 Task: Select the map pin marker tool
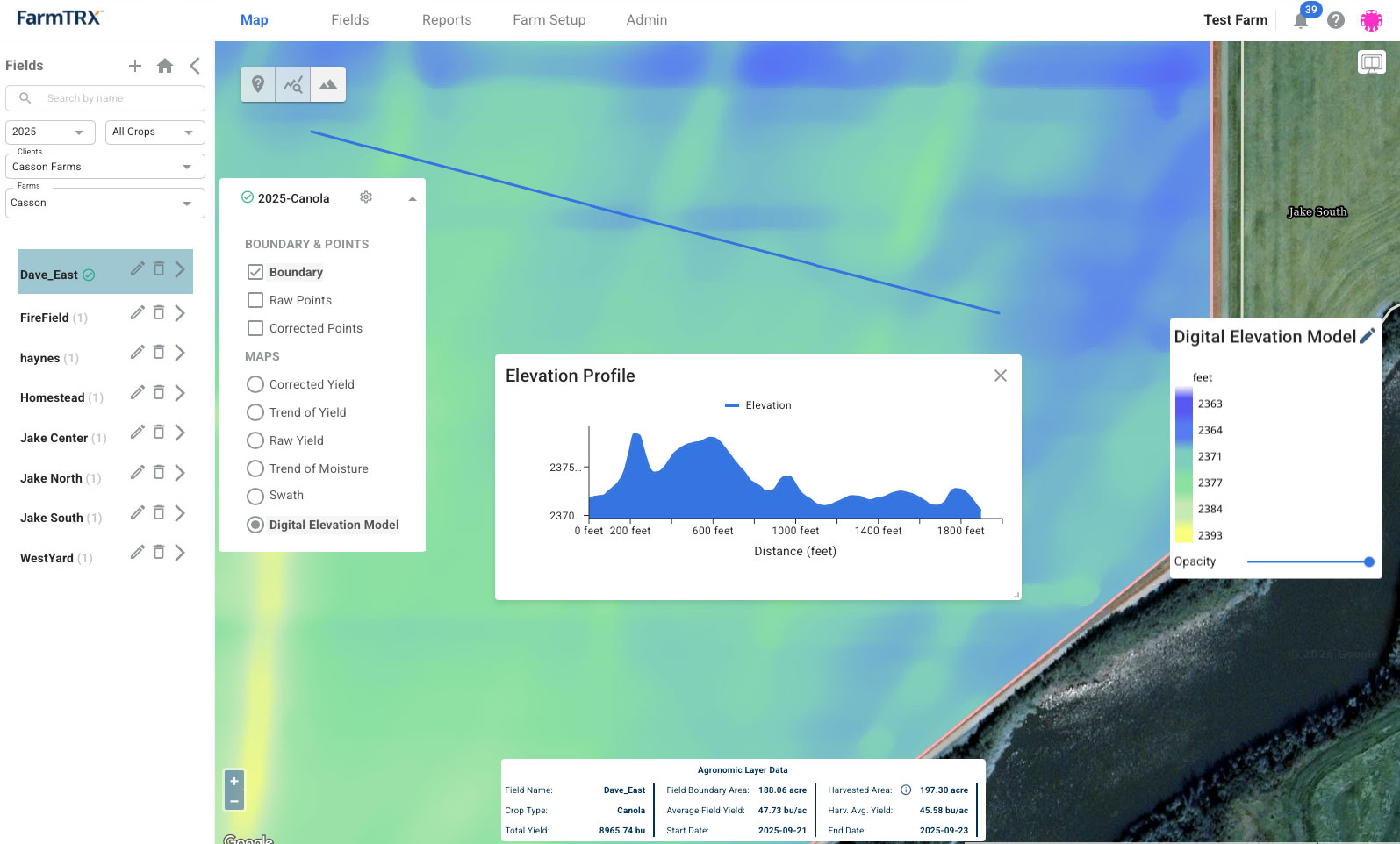click(258, 84)
